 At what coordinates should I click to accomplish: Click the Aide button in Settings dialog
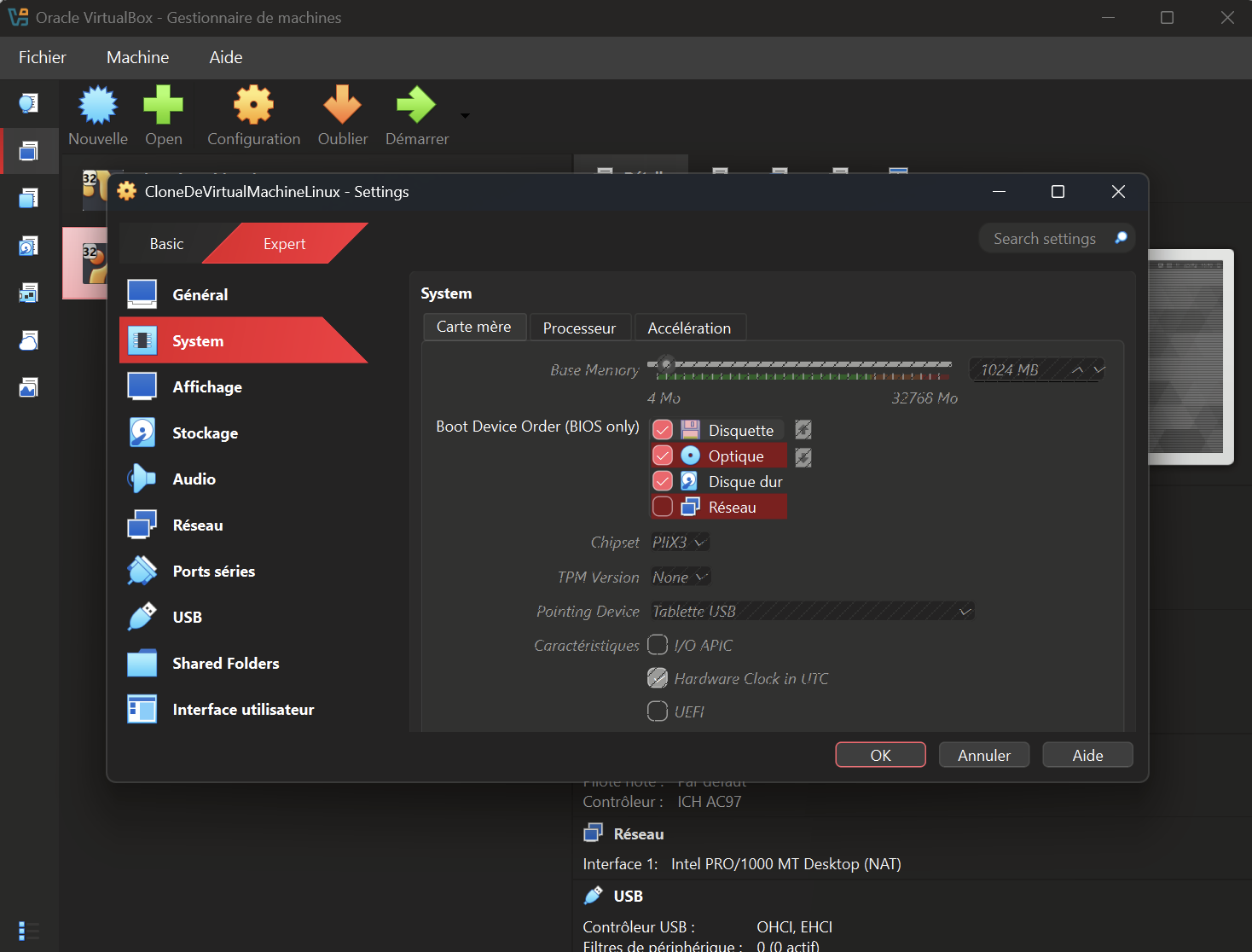1088,755
